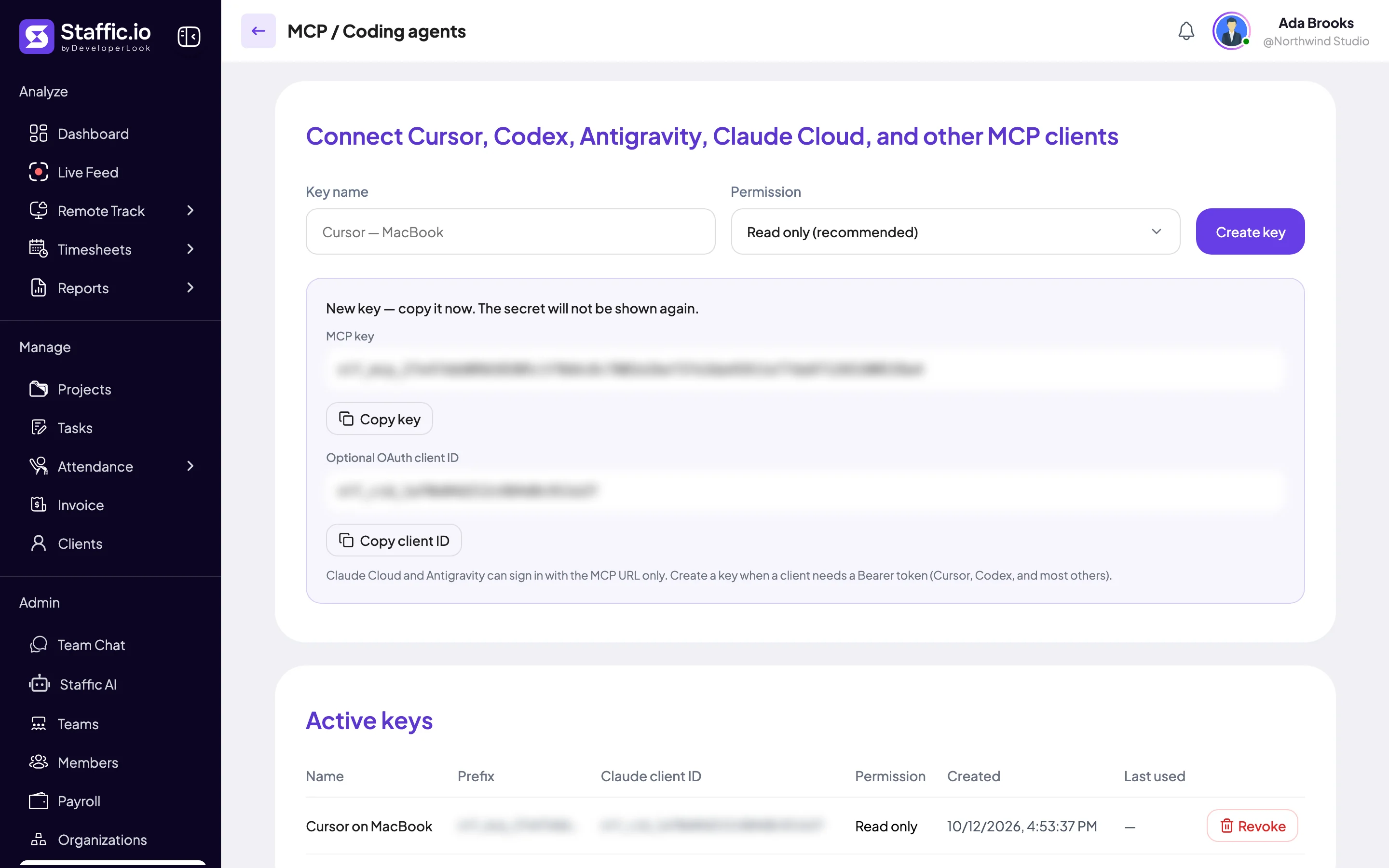The height and width of the screenshot is (868, 1389).
Task: Open the Permission dropdown
Action: [955, 232]
